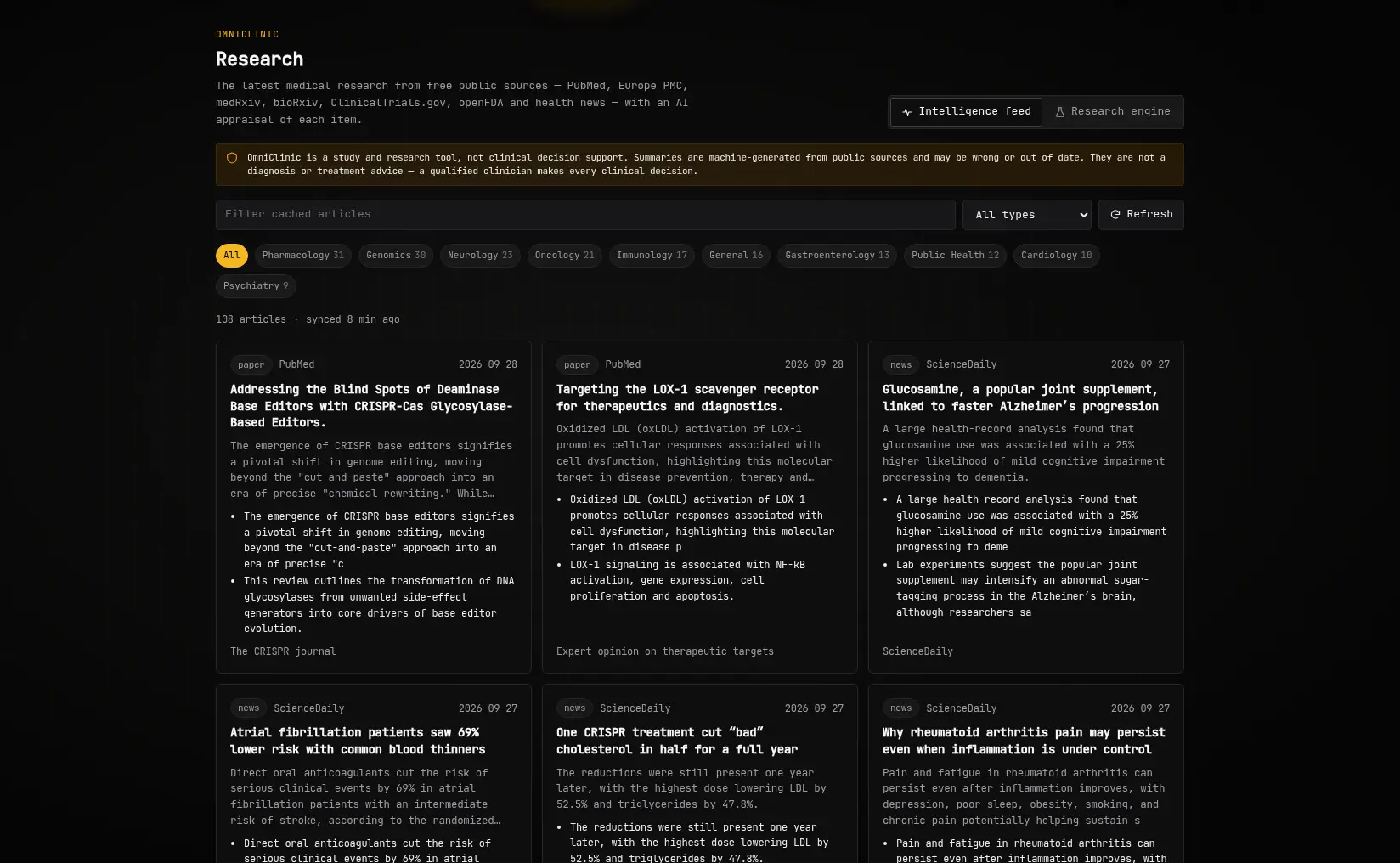
Task: Click the OMNICLINIC brand label
Action: (x=247, y=35)
